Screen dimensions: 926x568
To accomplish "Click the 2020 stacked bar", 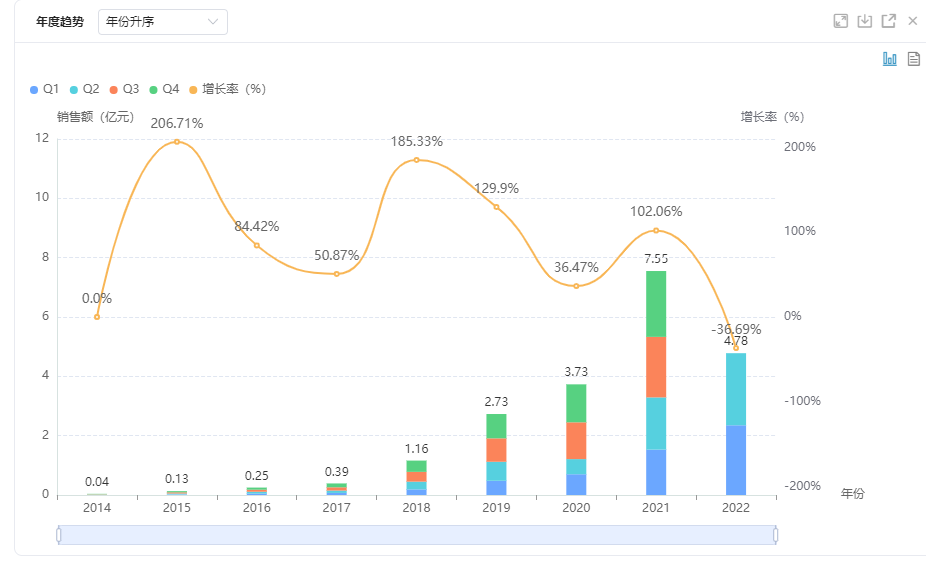I will tap(576, 439).
